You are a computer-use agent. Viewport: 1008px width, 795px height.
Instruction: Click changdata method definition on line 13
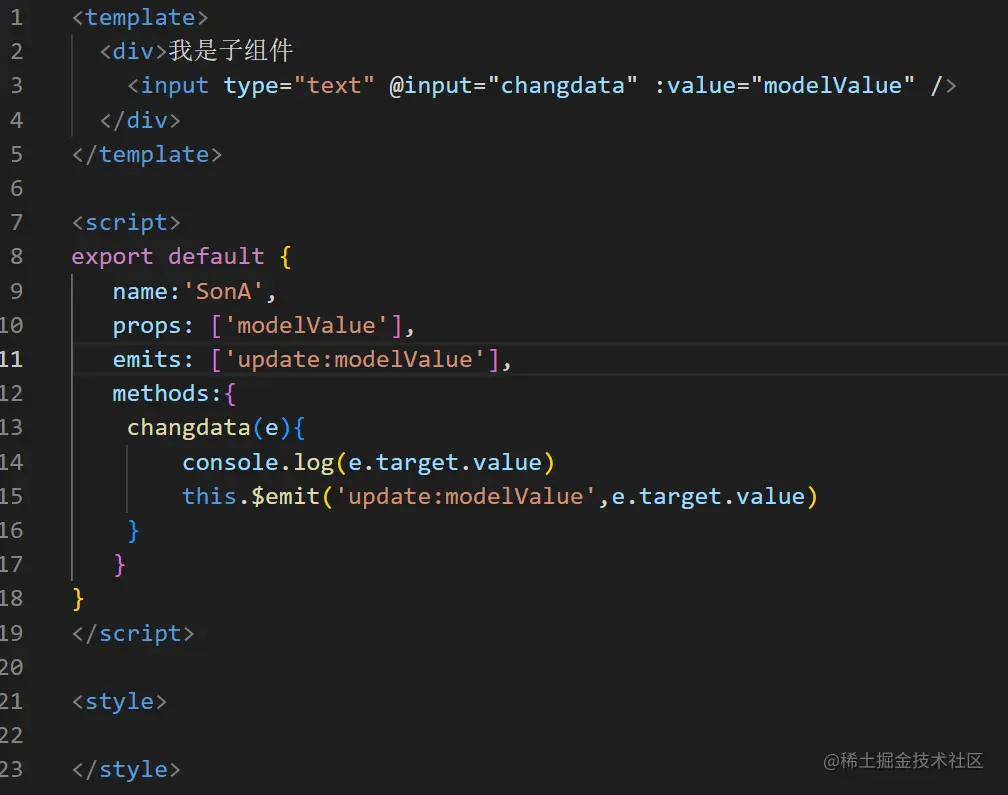(x=188, y=427)
